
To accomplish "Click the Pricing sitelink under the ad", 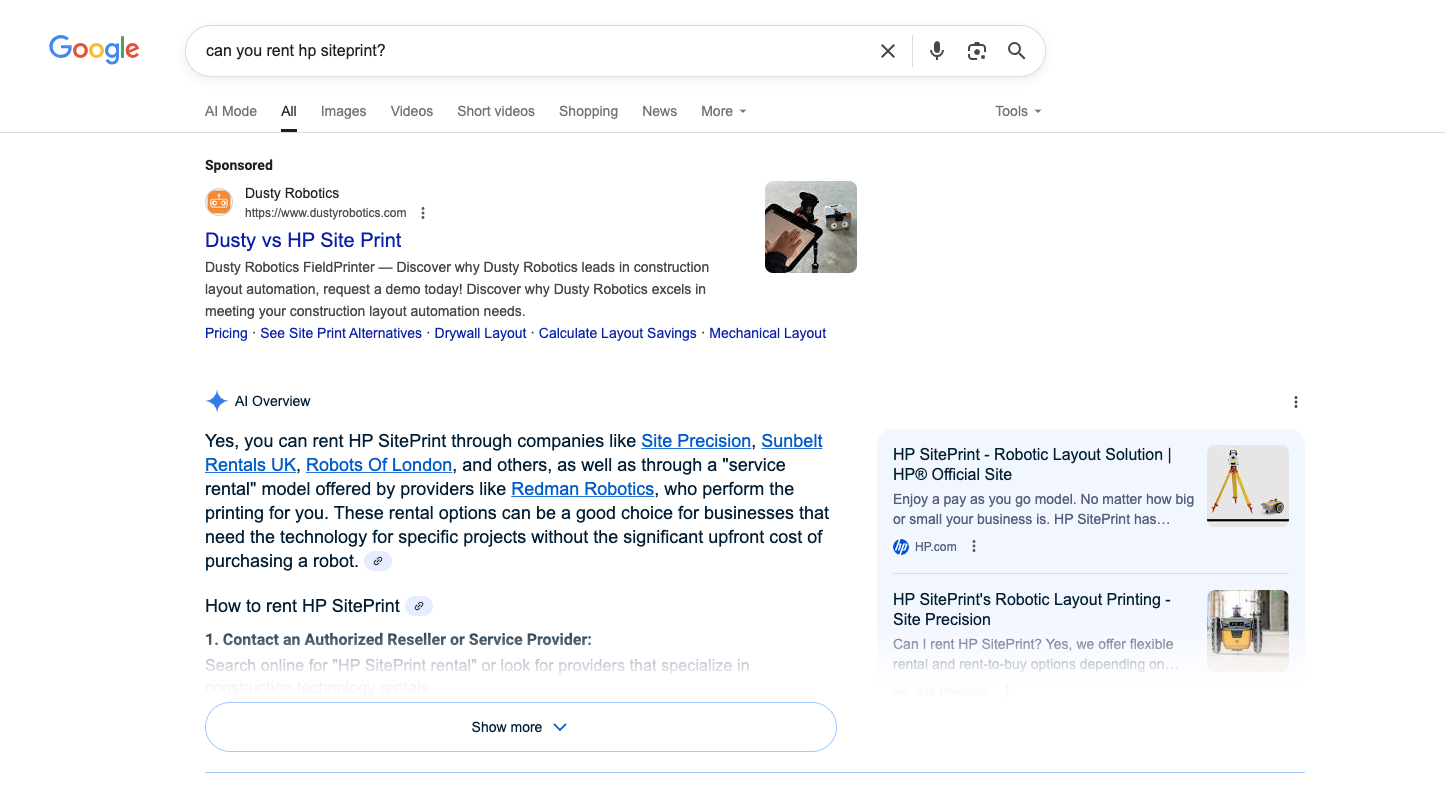I will pos(225,333).
